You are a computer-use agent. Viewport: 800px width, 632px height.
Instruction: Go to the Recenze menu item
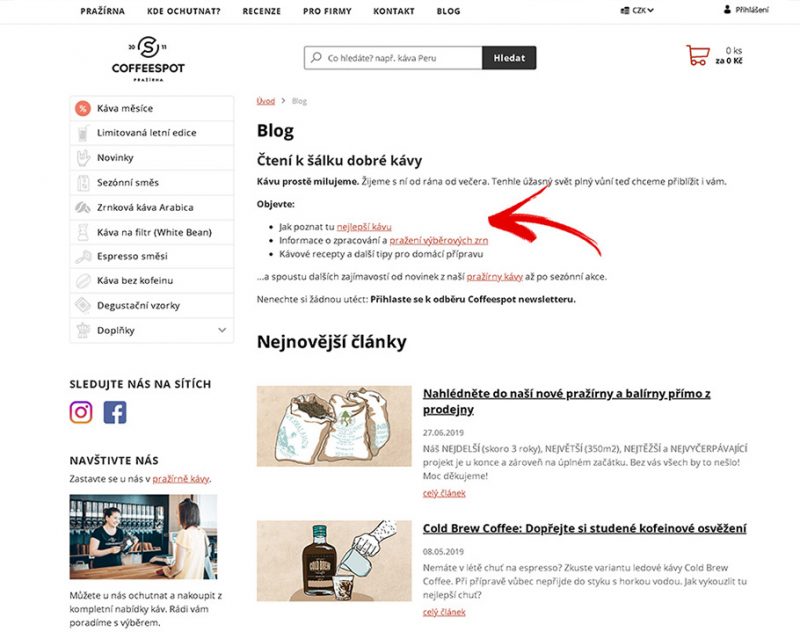[262, 11]
